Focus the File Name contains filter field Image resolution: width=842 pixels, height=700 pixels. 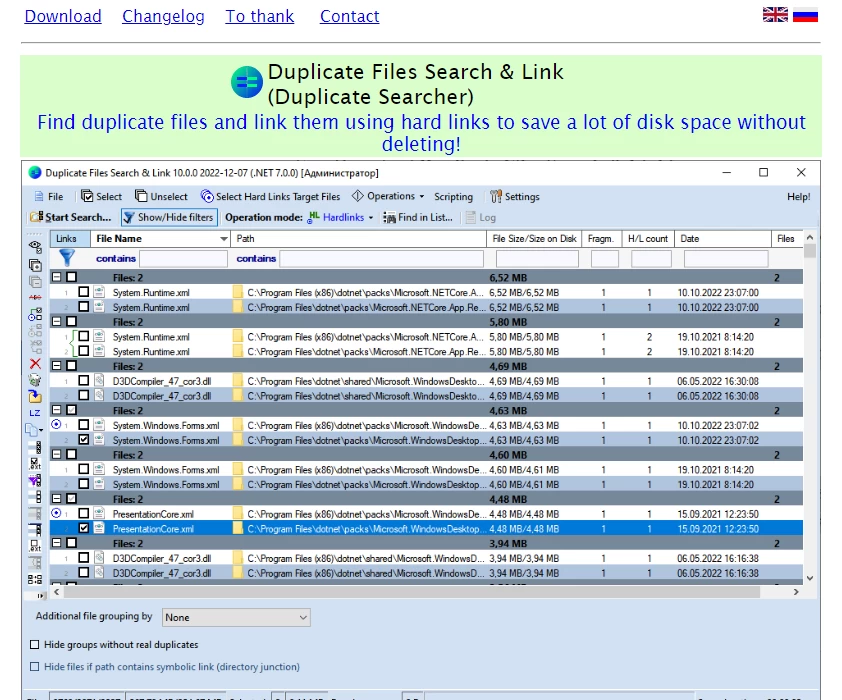pos(183,259)
